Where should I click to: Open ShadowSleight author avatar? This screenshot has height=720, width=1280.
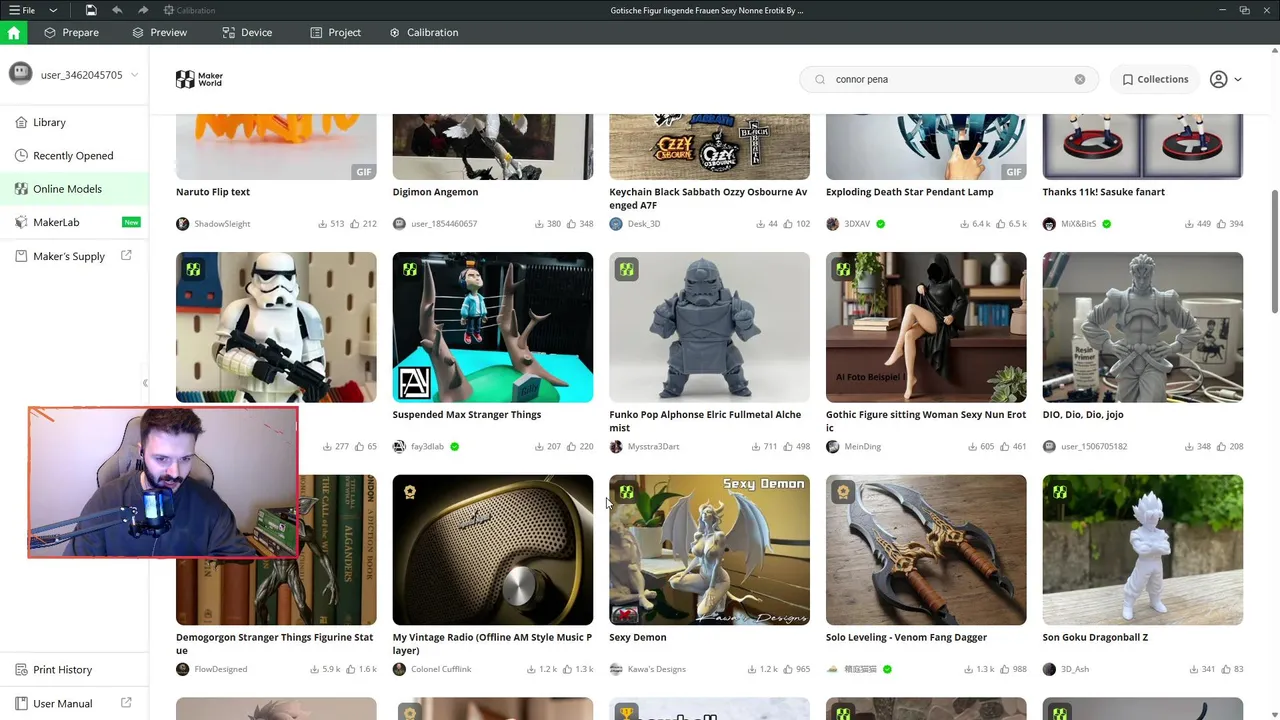(182, 224)
